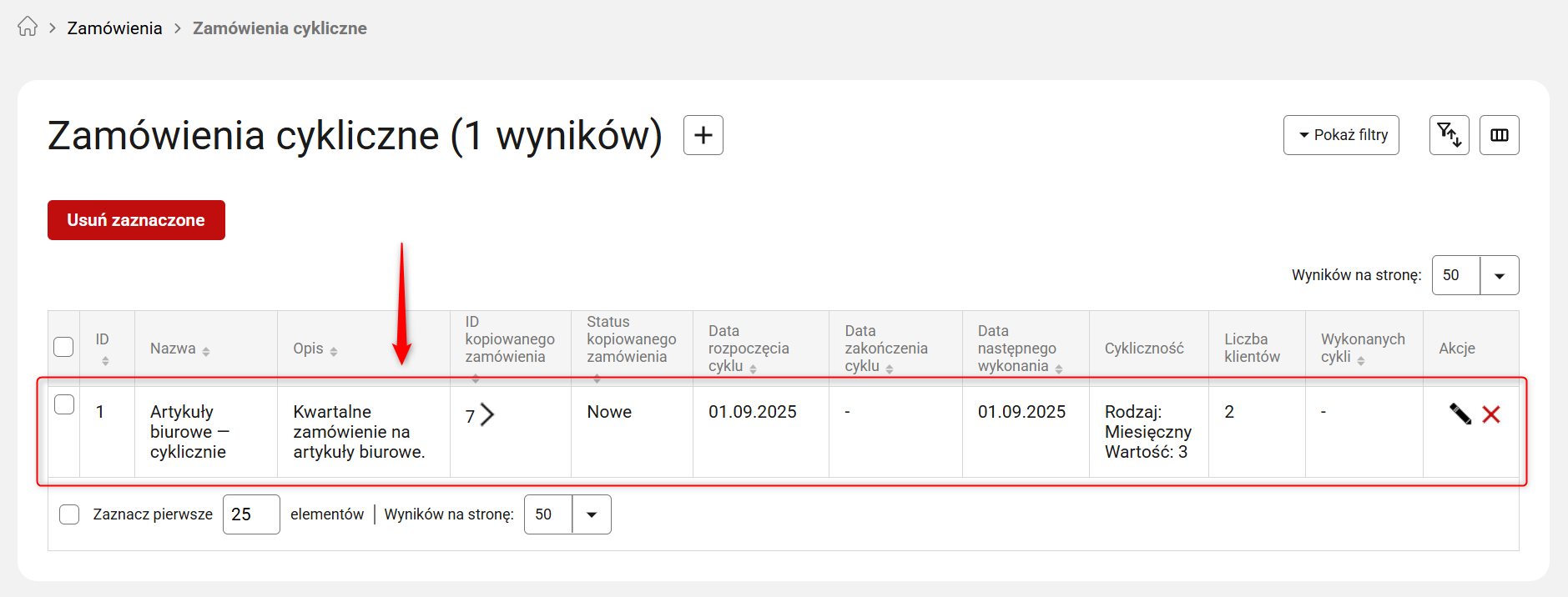Image resolution: width=1568 pixels, height=597 pixels.
Task: Sort by 'Data rozpoczęcia cyklu' column
Action: click(x=753, y=369)
